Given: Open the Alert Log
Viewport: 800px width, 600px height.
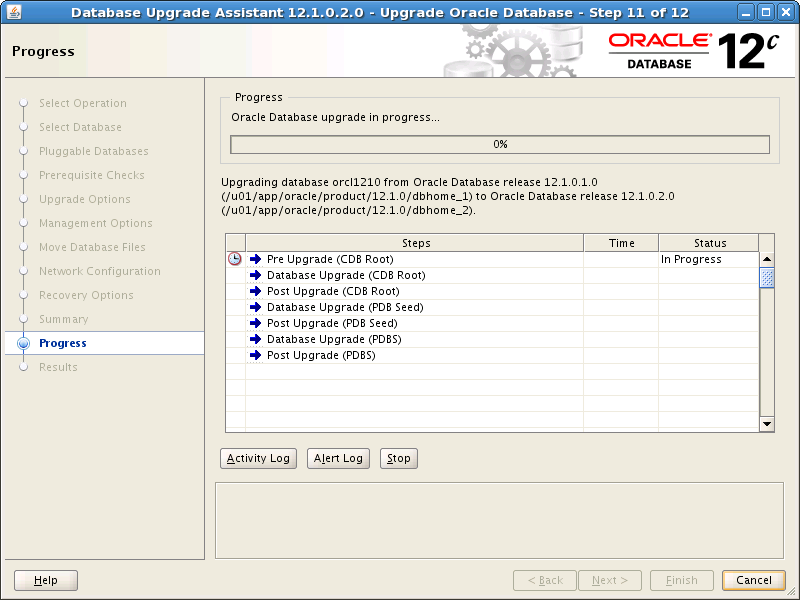Looking at the screenshot, I should point(338,458).
